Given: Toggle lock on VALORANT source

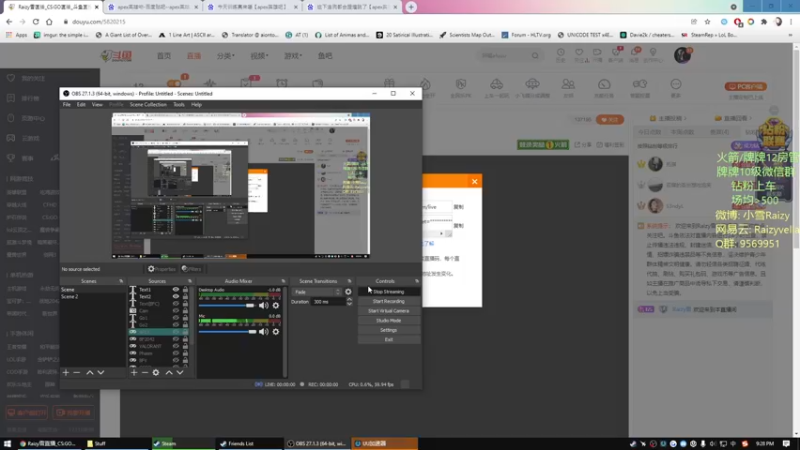Looking at the screenshot, I should [185, 346].
